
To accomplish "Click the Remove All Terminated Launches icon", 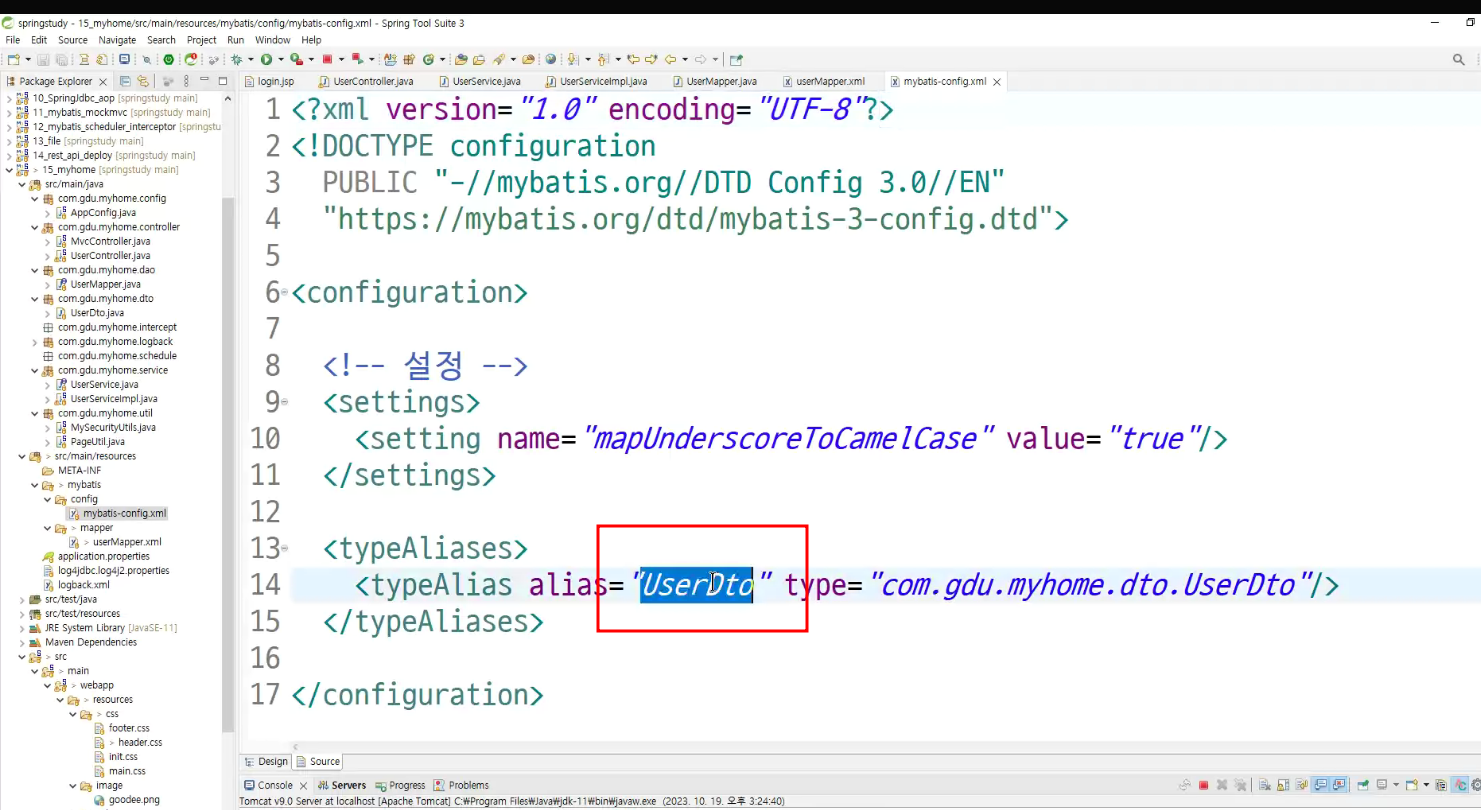I will point(1240,785).
